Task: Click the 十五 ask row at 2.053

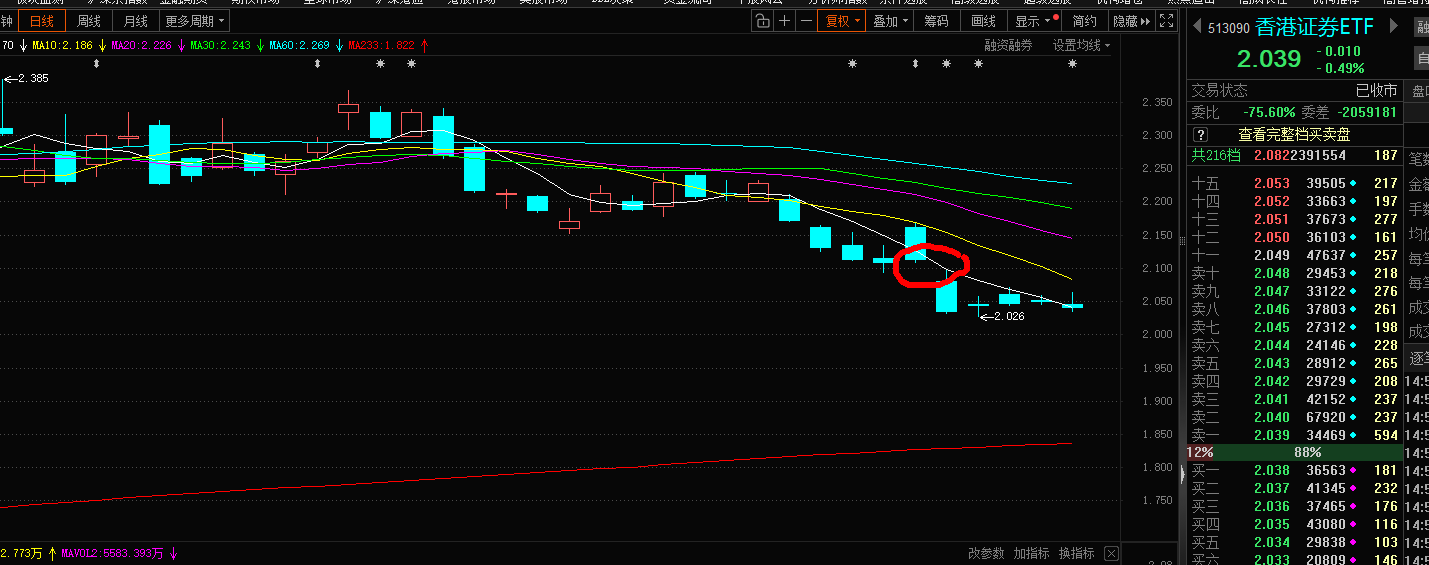Action: [x=1294, y=183]
